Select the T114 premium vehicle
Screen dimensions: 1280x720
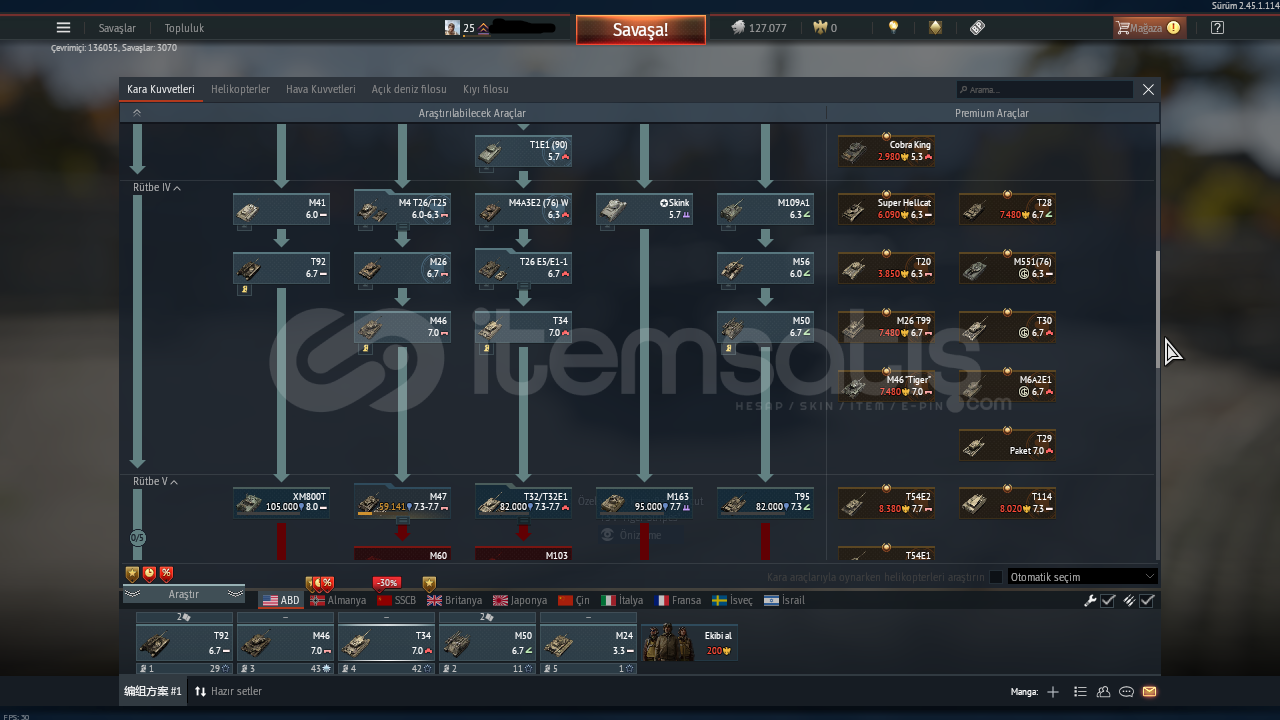pyautogui.click(x=1007, y=503)
